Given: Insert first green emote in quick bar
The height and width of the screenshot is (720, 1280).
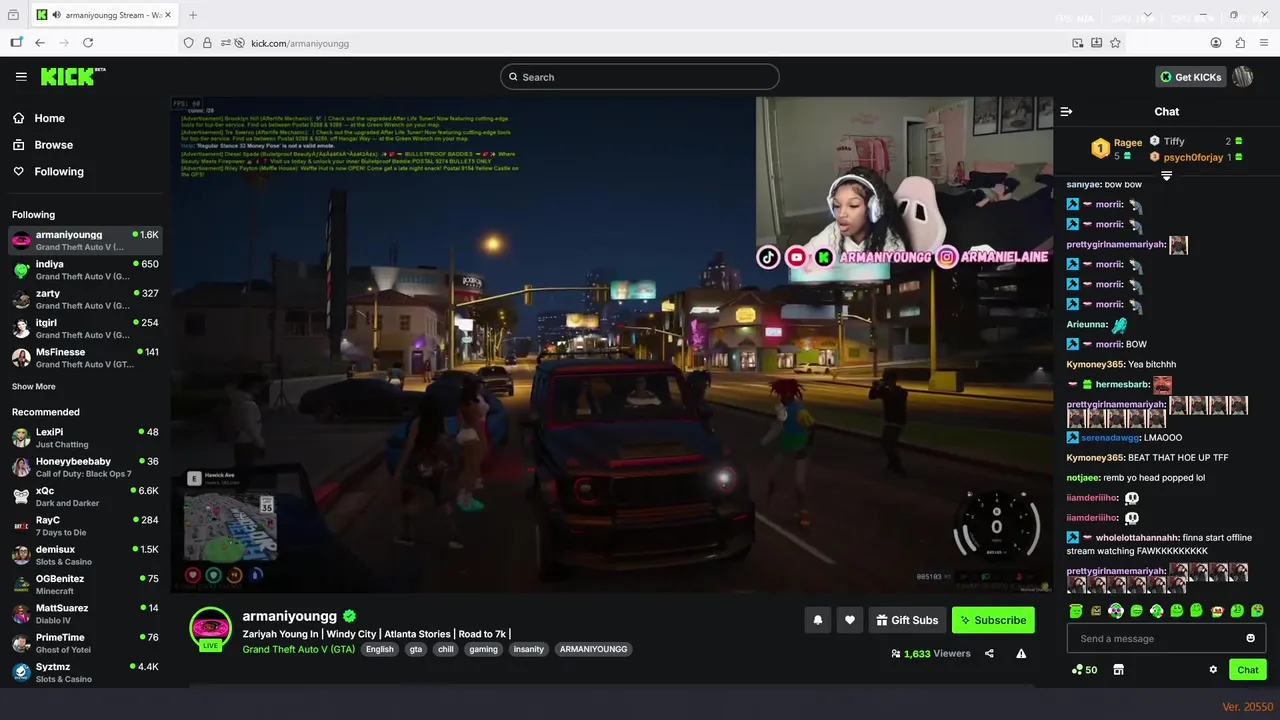Looking at the screenshot, I should (1076, 611).
